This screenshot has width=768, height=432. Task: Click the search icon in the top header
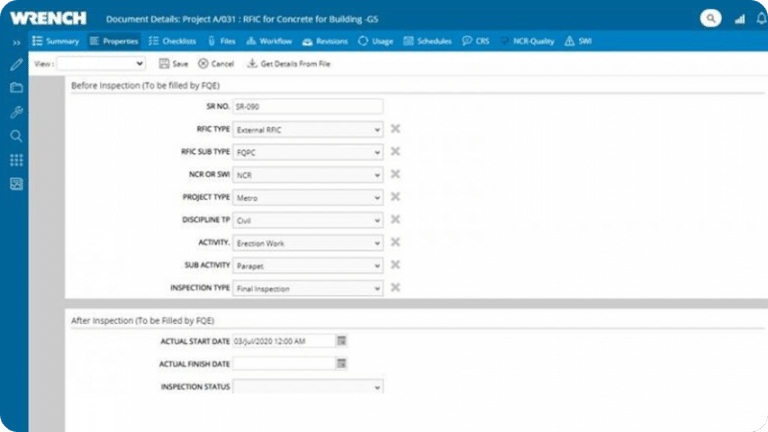[710, 19]
